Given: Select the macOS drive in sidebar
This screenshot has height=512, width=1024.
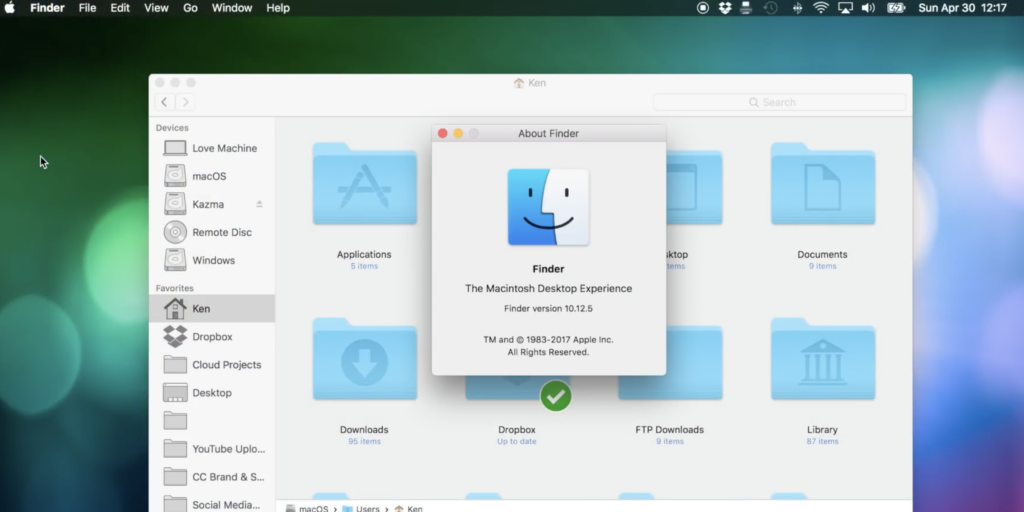Looking at the screenshot, I should [212, 176].
